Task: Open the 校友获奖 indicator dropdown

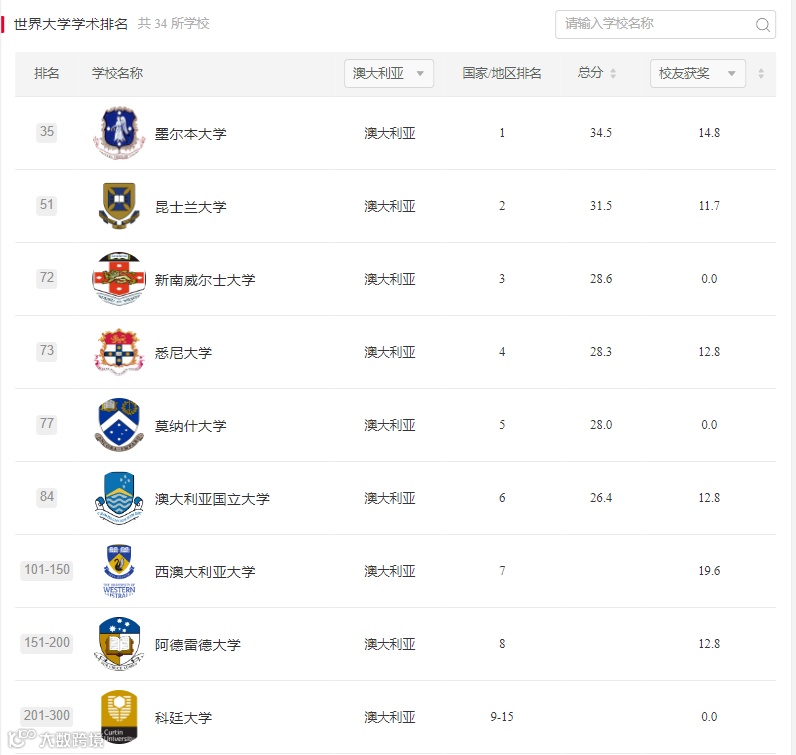Action: pos(698,74)
